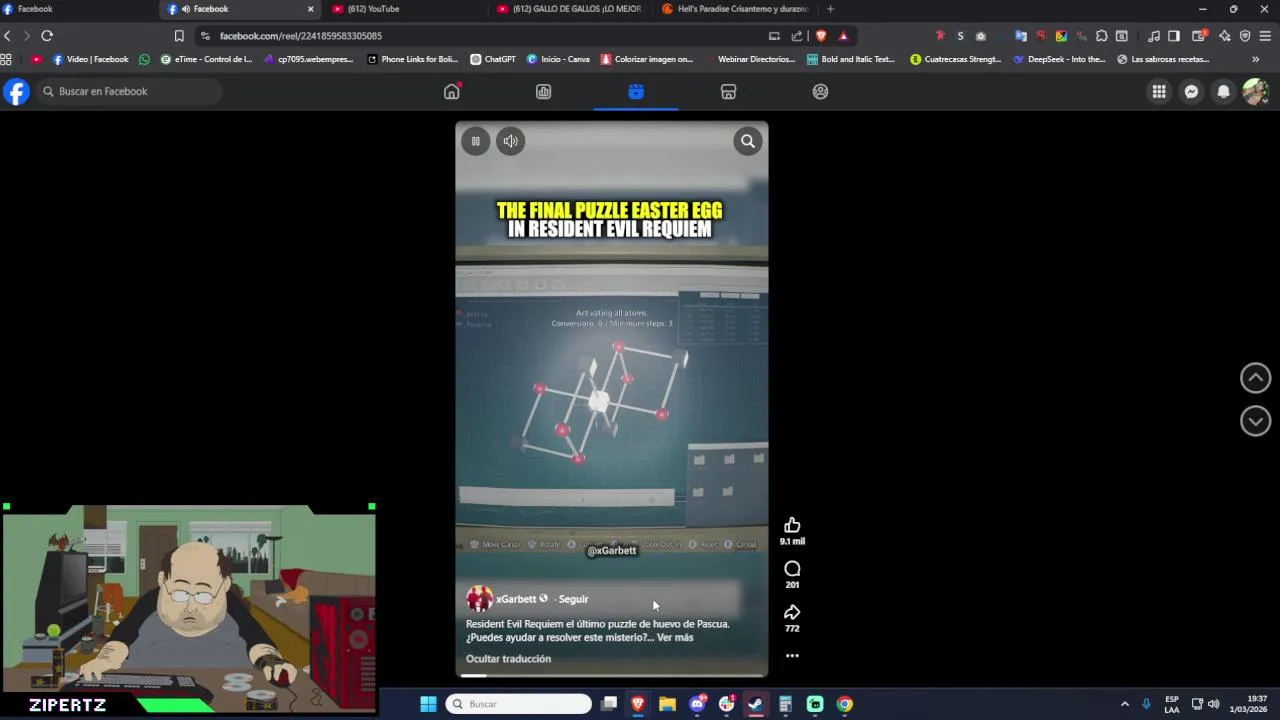This screenshot has width=1280, height=720.
Task: Open Google Chrome from taskbar
Action: 844,704
